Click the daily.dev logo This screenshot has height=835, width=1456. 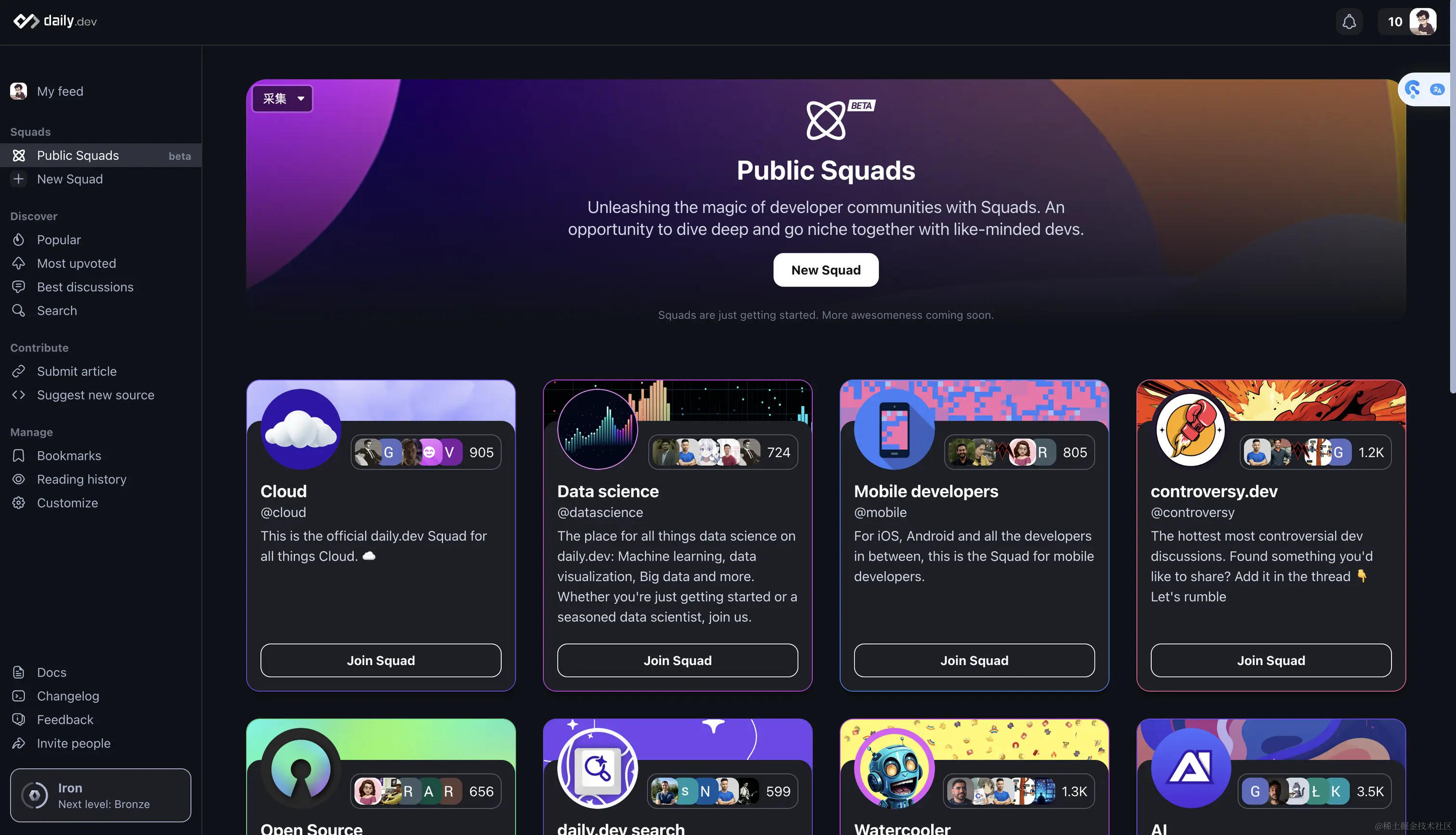click(x=55, y=21)
